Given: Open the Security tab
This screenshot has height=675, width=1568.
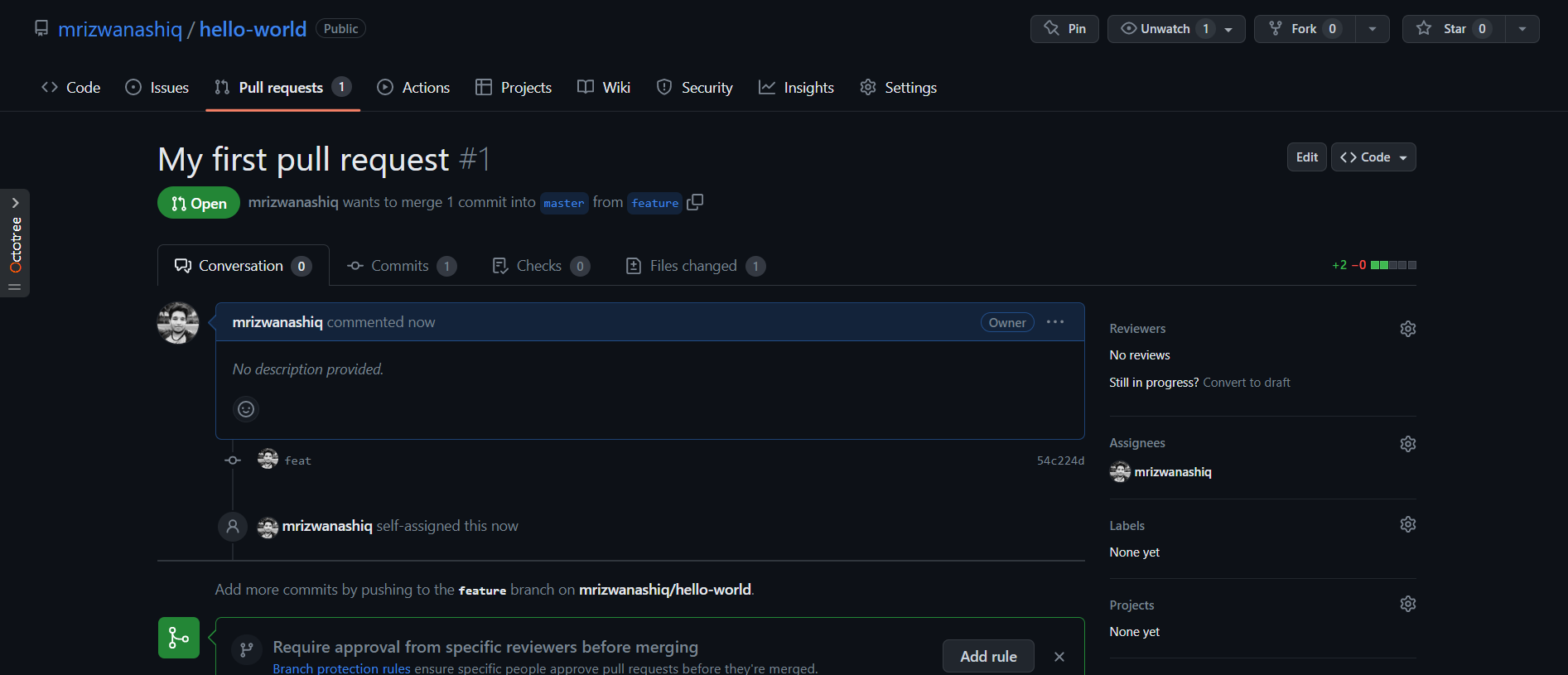Looking at the screenshot, I should [694, 88].
